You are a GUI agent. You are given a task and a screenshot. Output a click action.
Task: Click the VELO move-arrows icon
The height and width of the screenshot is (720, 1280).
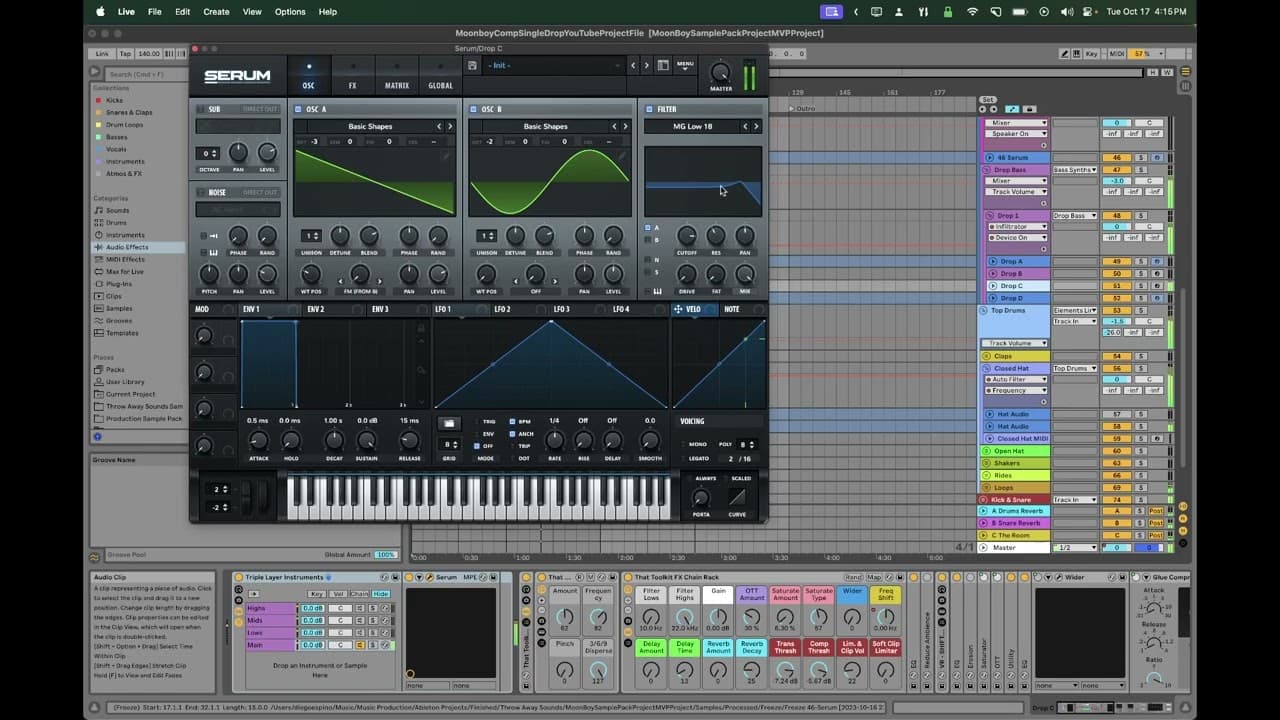678,309
